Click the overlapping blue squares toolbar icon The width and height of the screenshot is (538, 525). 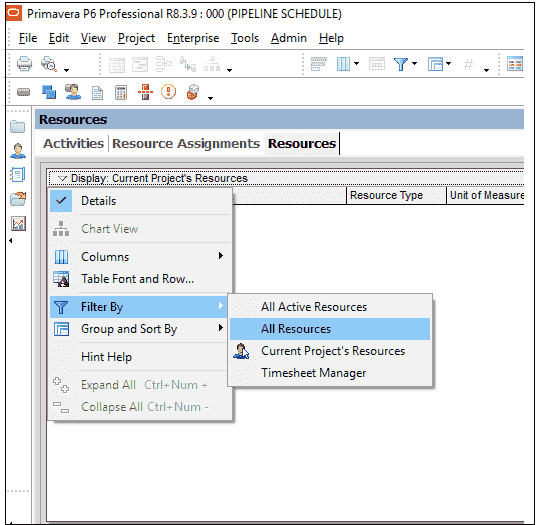(48, 92)
